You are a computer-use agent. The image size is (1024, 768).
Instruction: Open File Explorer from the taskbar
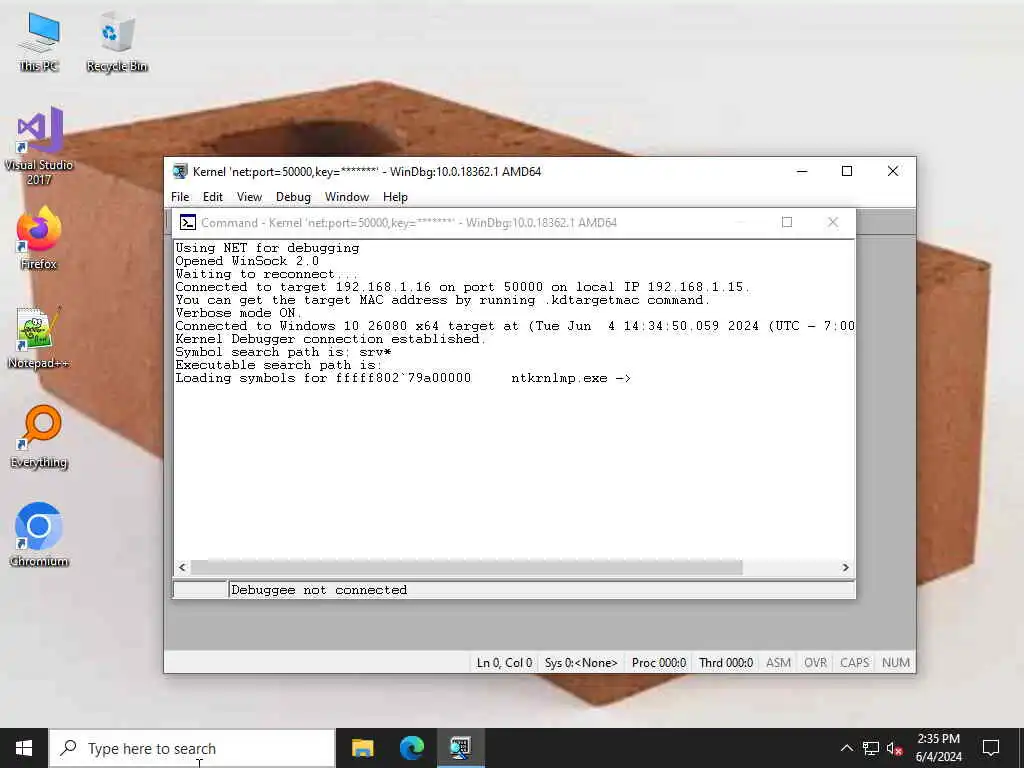[x=362, y=748]
